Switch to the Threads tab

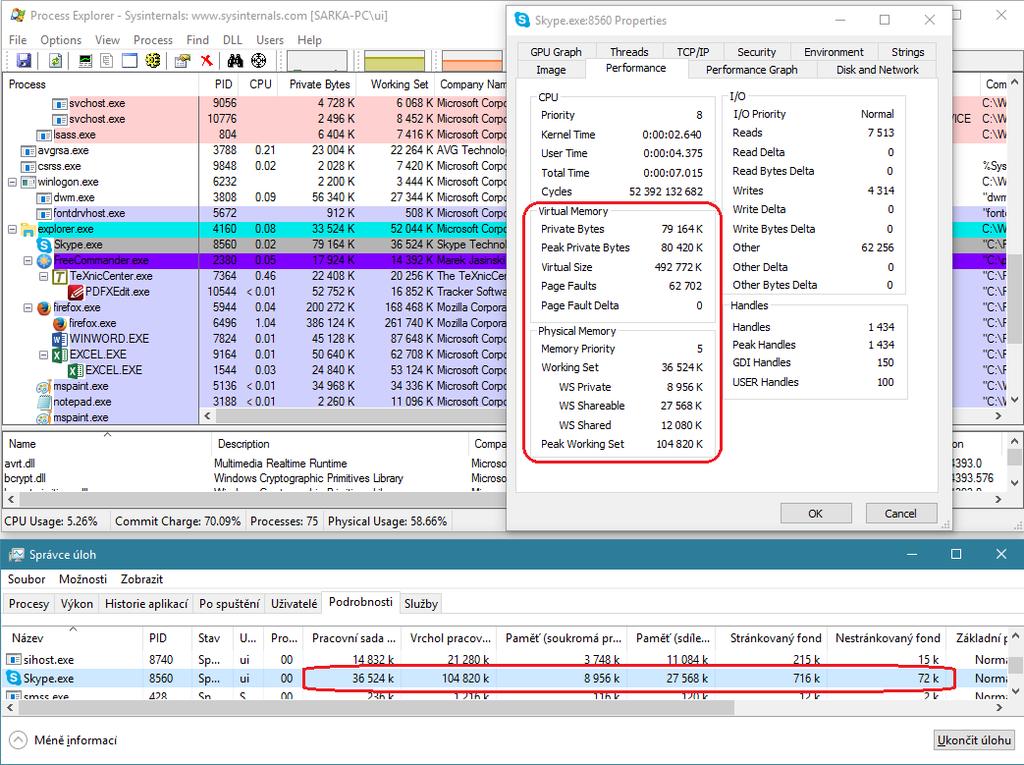(x=629, y=52)
